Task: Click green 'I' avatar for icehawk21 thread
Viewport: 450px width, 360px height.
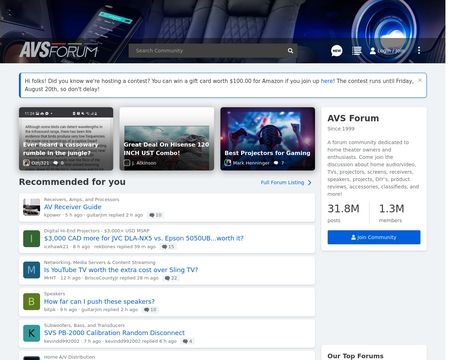Action: 31,239
